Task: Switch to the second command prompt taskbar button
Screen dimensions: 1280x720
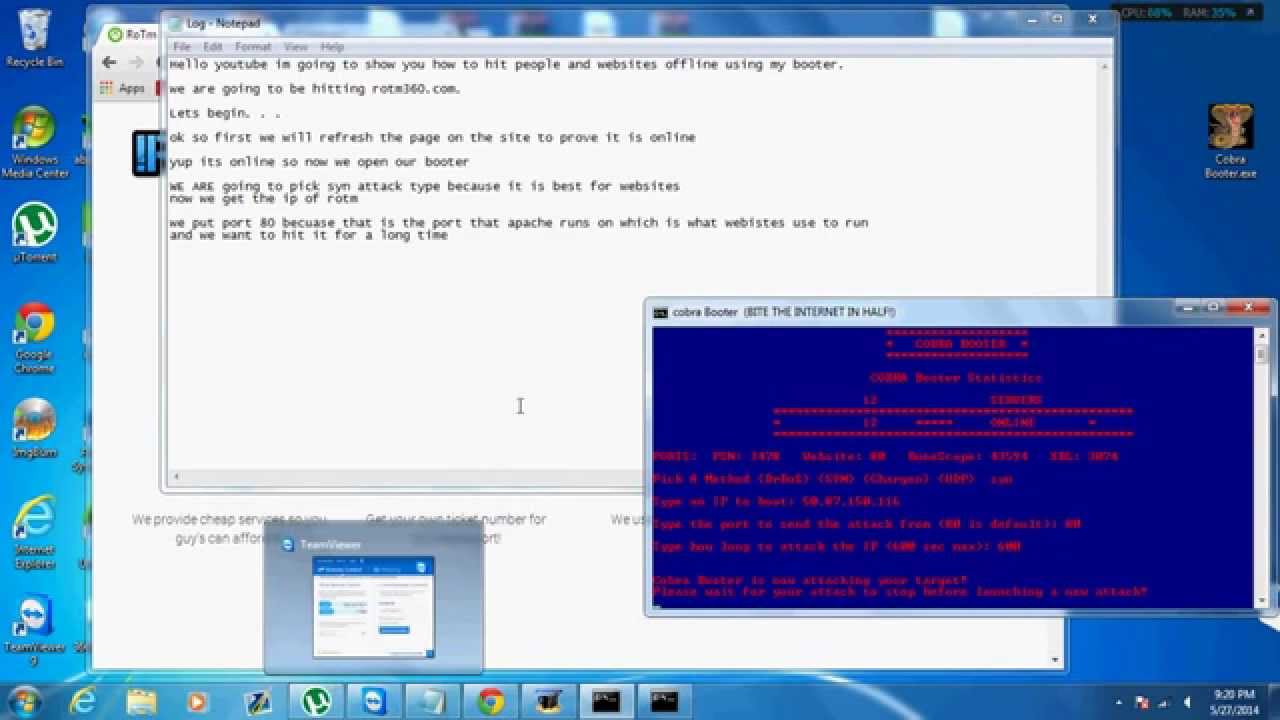Action: pyautogui.click(x=664, y=701)
